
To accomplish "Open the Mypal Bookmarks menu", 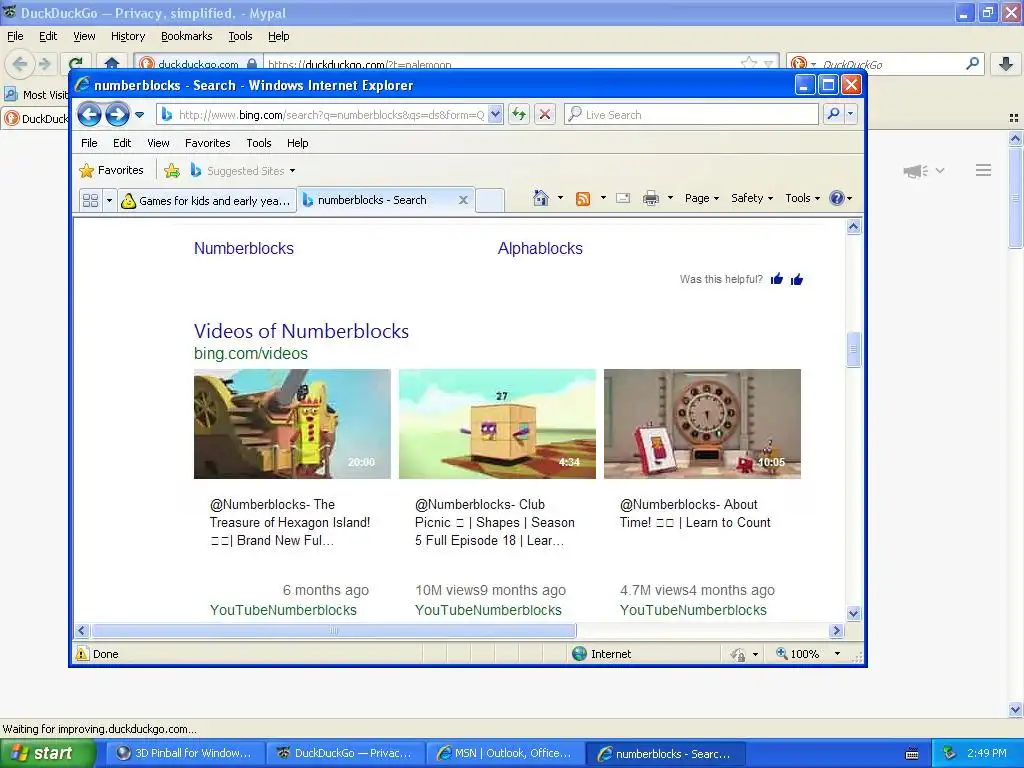I will (x=187, y=36).
